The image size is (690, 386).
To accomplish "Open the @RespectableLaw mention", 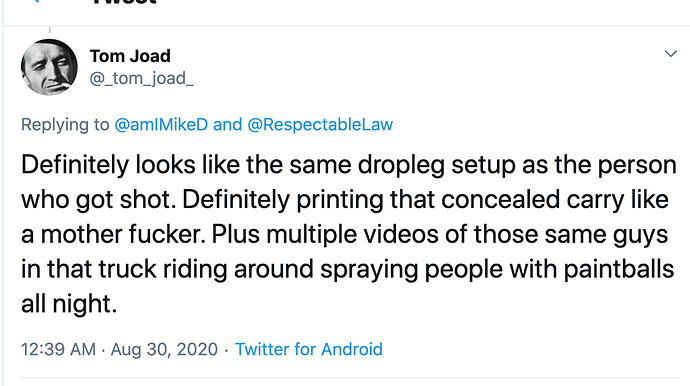I will (320, 125).
